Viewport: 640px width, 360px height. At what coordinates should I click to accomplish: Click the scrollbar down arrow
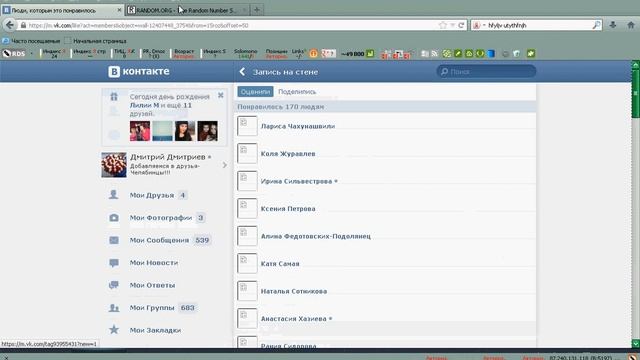coord(636,344)
